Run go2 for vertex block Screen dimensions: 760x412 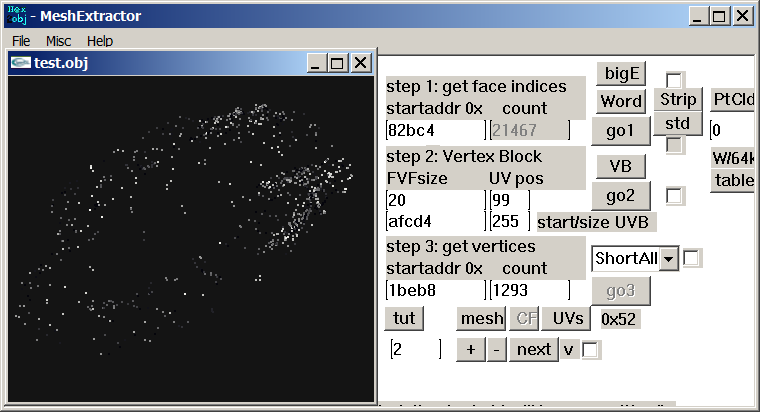pyautogui.click(x=620, y=196)
